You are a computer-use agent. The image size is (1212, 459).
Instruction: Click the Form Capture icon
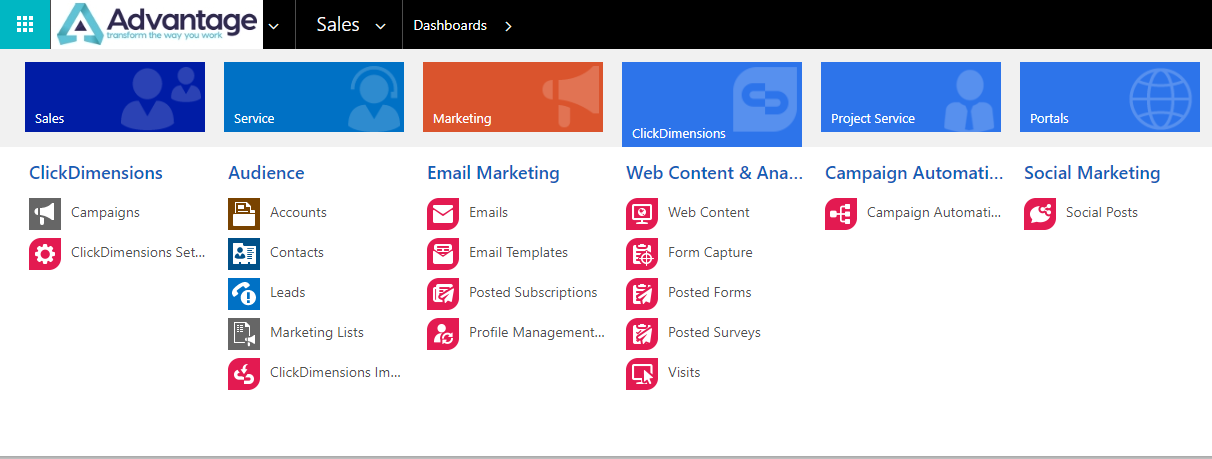click(x=642, y=254)
